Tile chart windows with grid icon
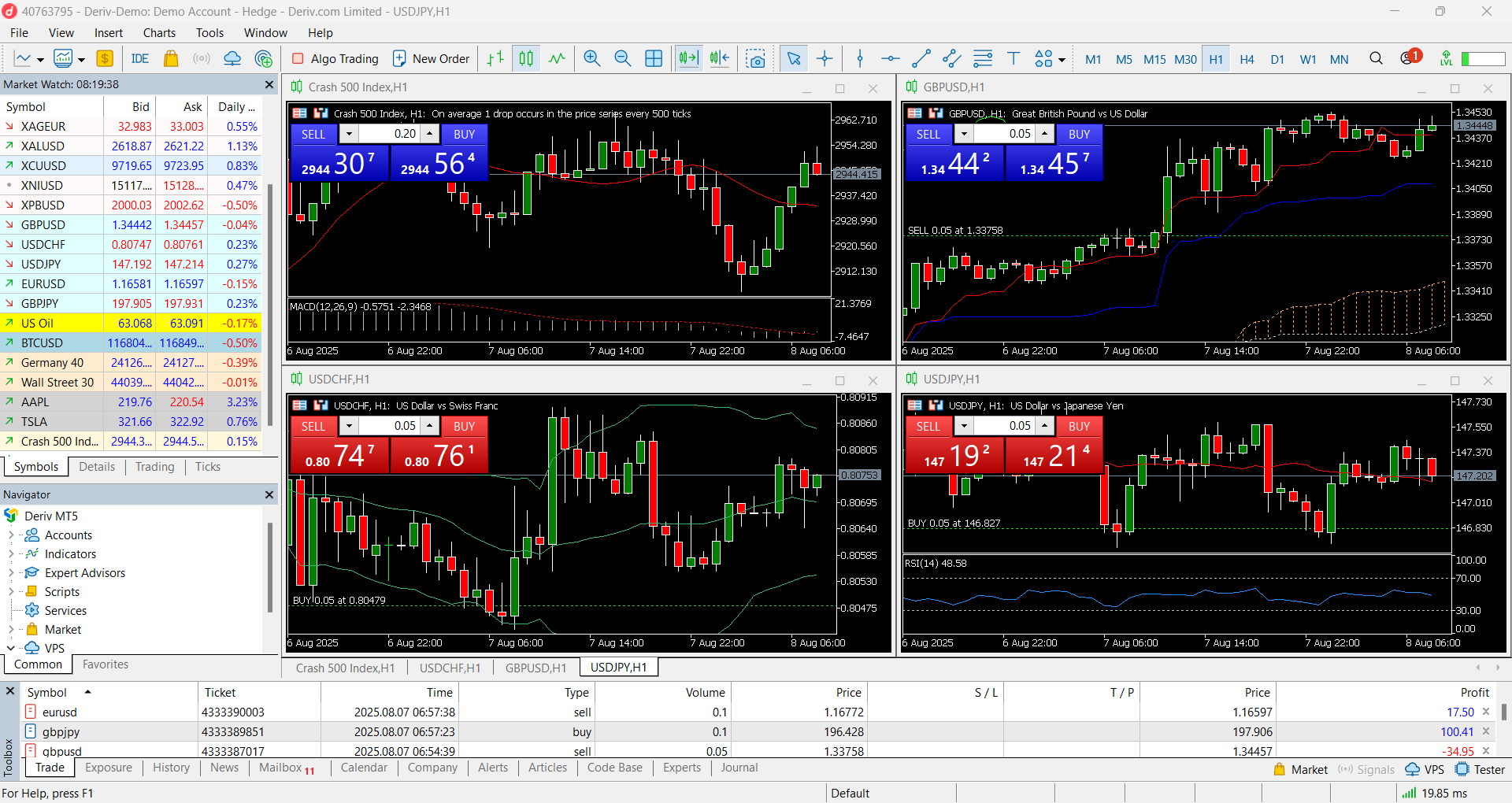The height and width of the screenshot is (803, 1512). pos(654,59)
